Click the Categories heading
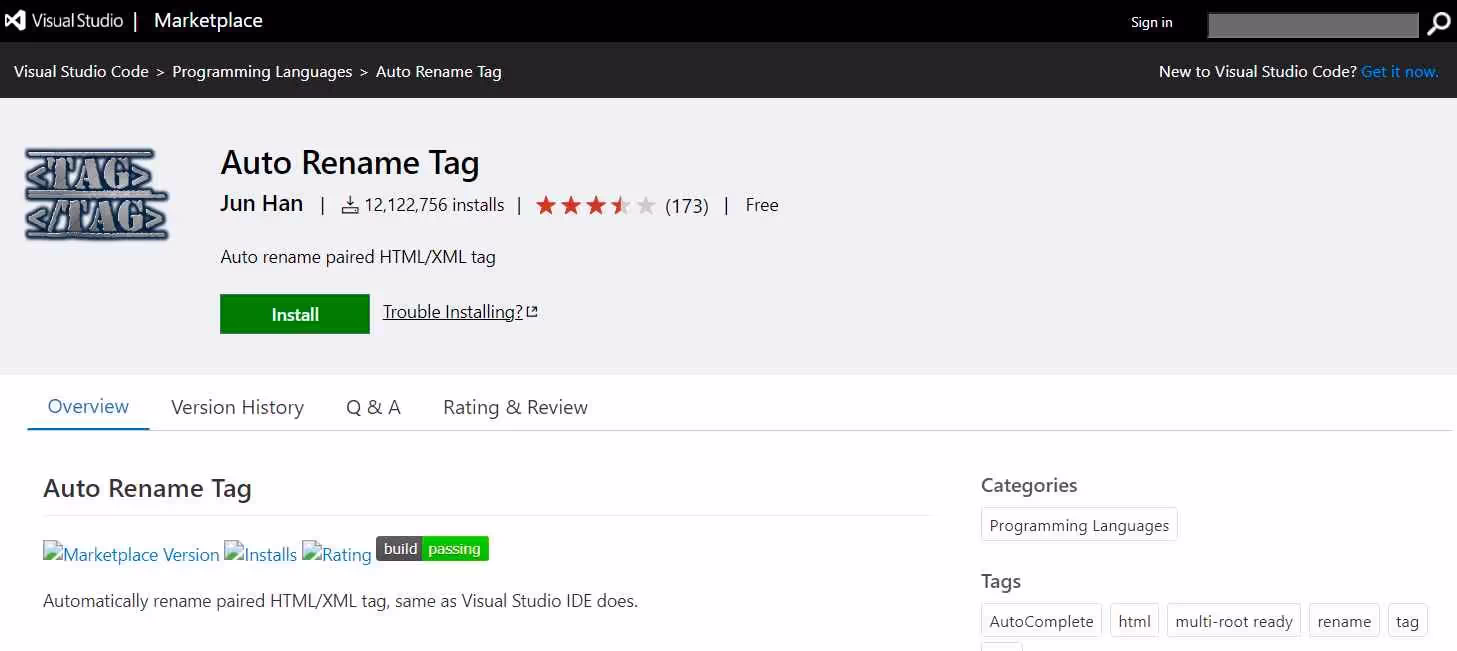The height and width of the screenshot is (651, 1457). [x=1029, y=485]
